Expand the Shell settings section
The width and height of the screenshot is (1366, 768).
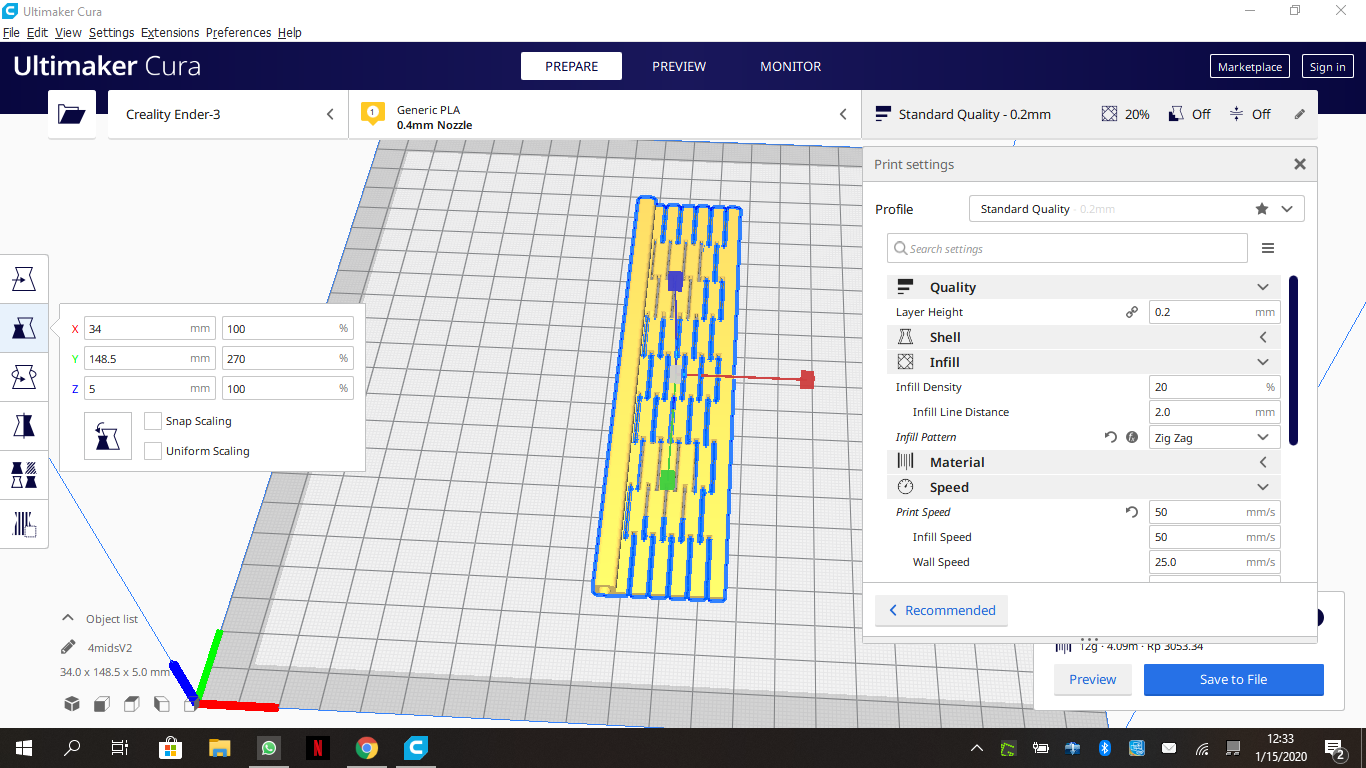pyautogui.click(x=1083, y=337)
